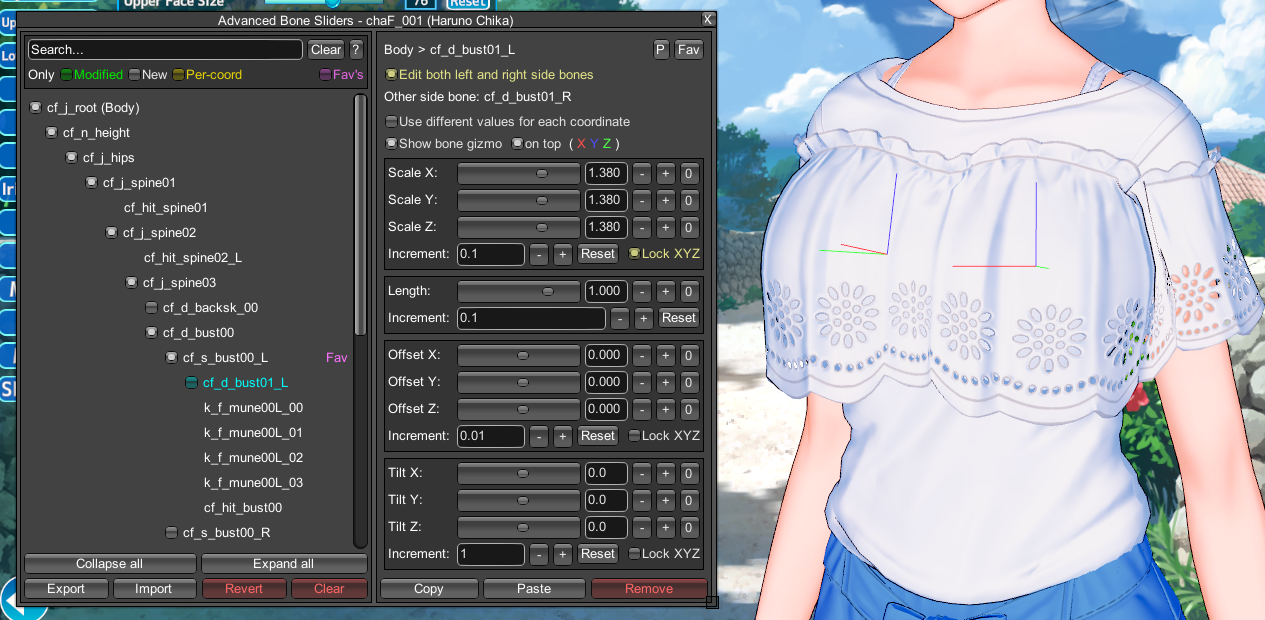1265x620 pixels.
Task: Click the bone tree vertical scrollbar
Action: click(360, 215)
